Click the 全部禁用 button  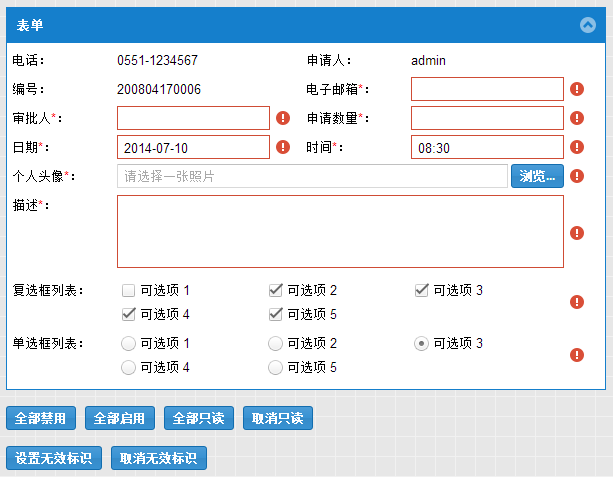pos(41,418)
